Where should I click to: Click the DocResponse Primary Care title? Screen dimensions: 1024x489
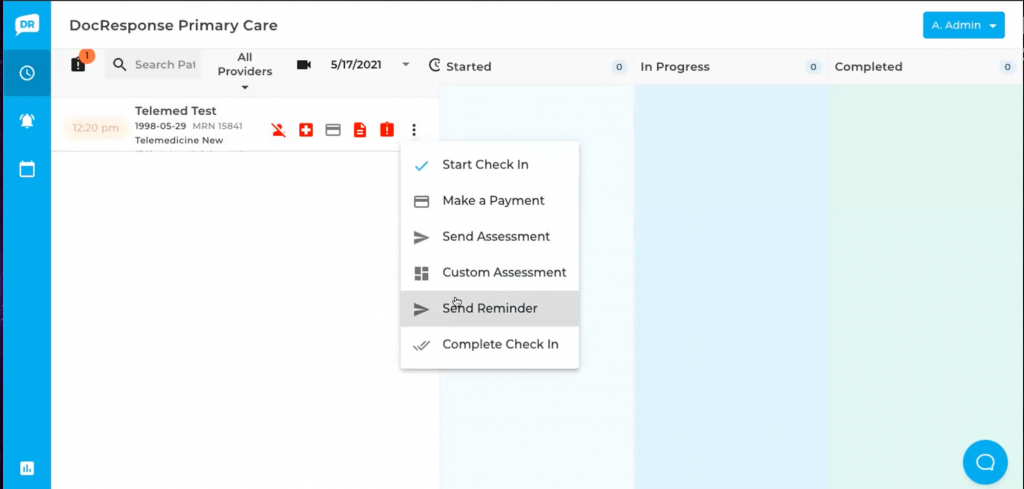174,25
